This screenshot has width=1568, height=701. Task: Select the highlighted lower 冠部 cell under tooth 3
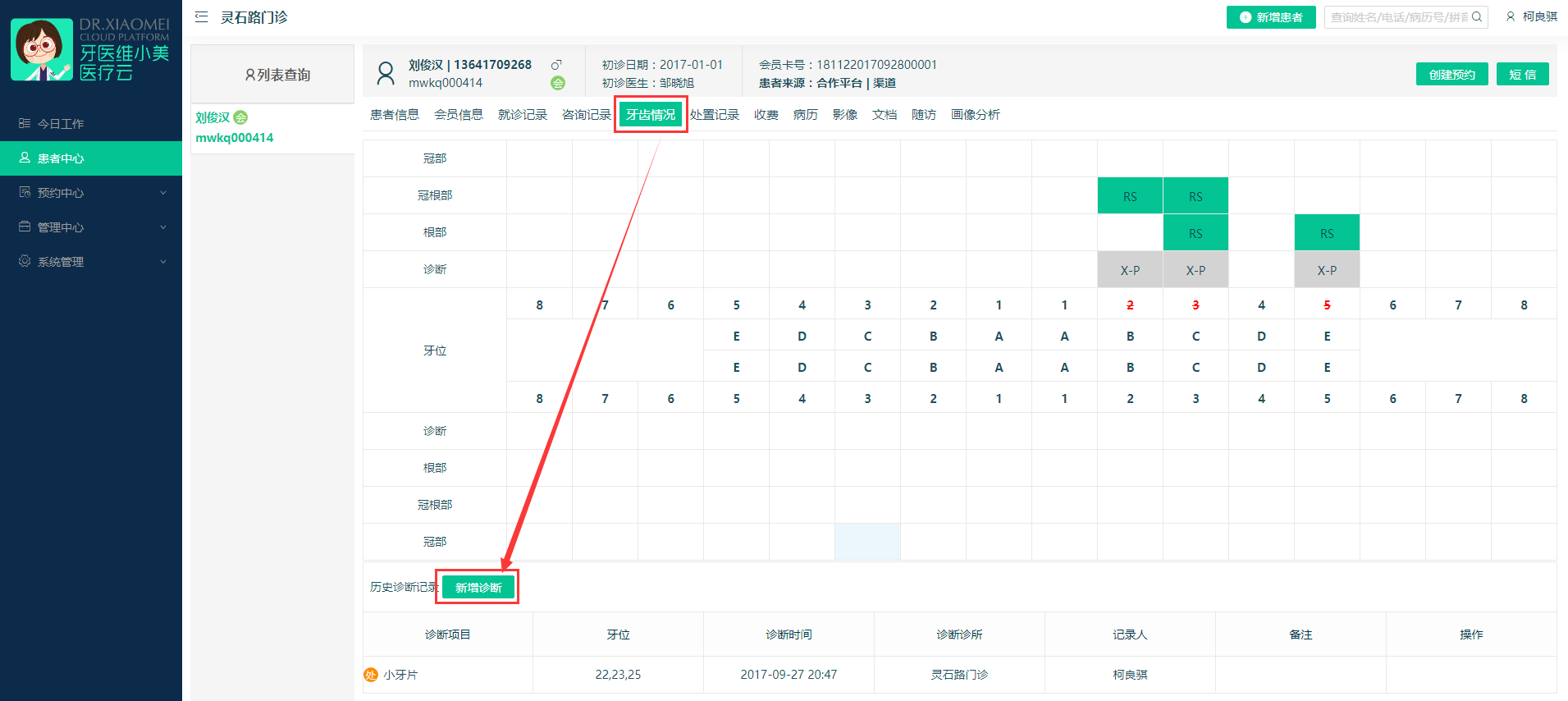[867, 542]
